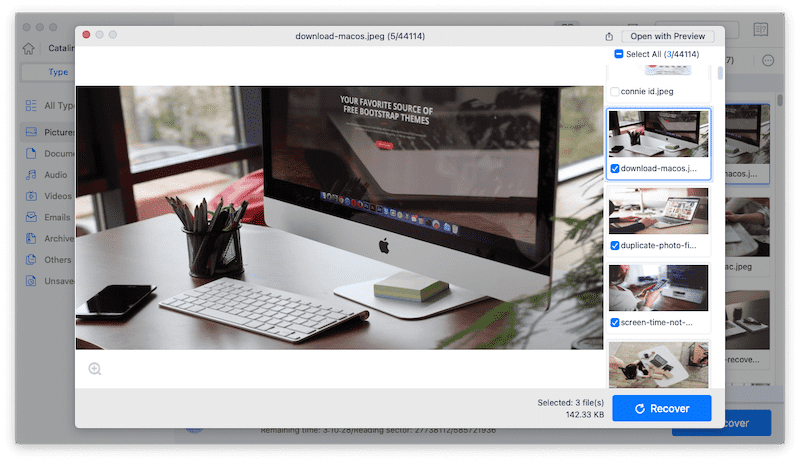This screenshot has height=462, width=800.
Task: Select the Emails envelope icon in sidebar
Action: coord(31,217)
